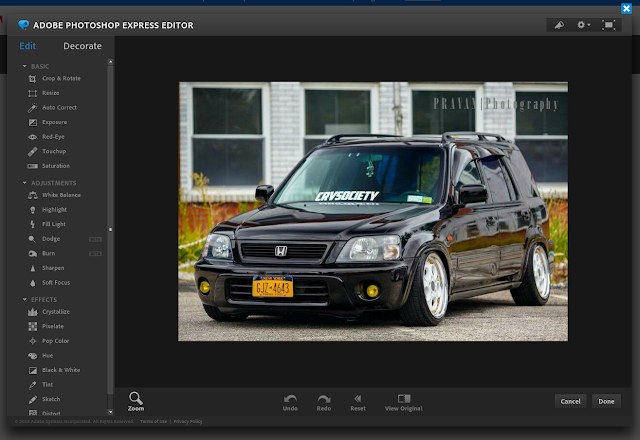Undo the last edit
This screenshot has width=640, height=440.
point(290,402)
